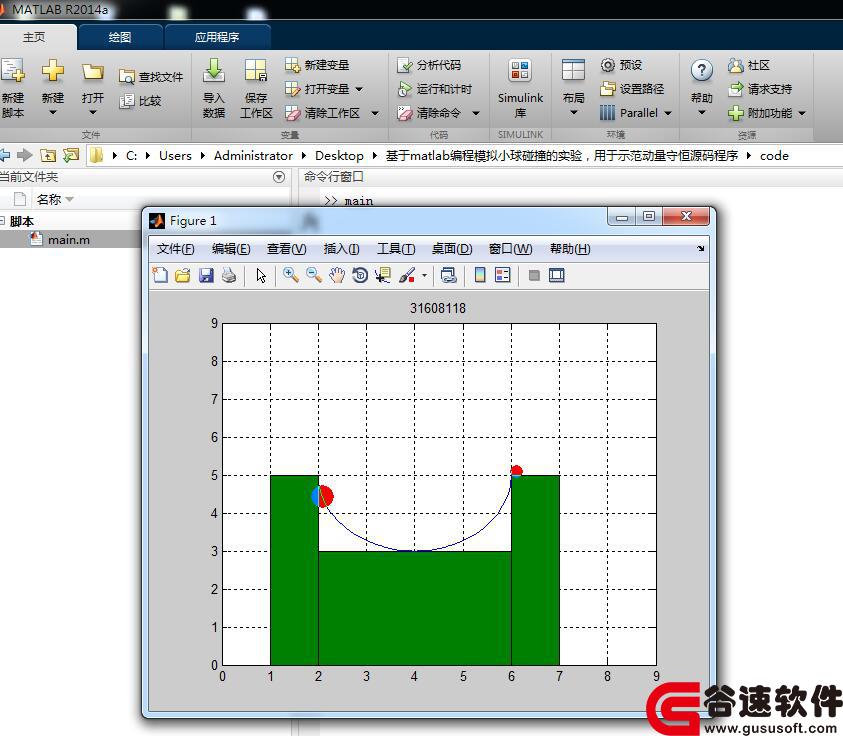The image size is (843, 736).
Task: Click the Set Path (设置路径) icon
Action: [x=608, y=89]
